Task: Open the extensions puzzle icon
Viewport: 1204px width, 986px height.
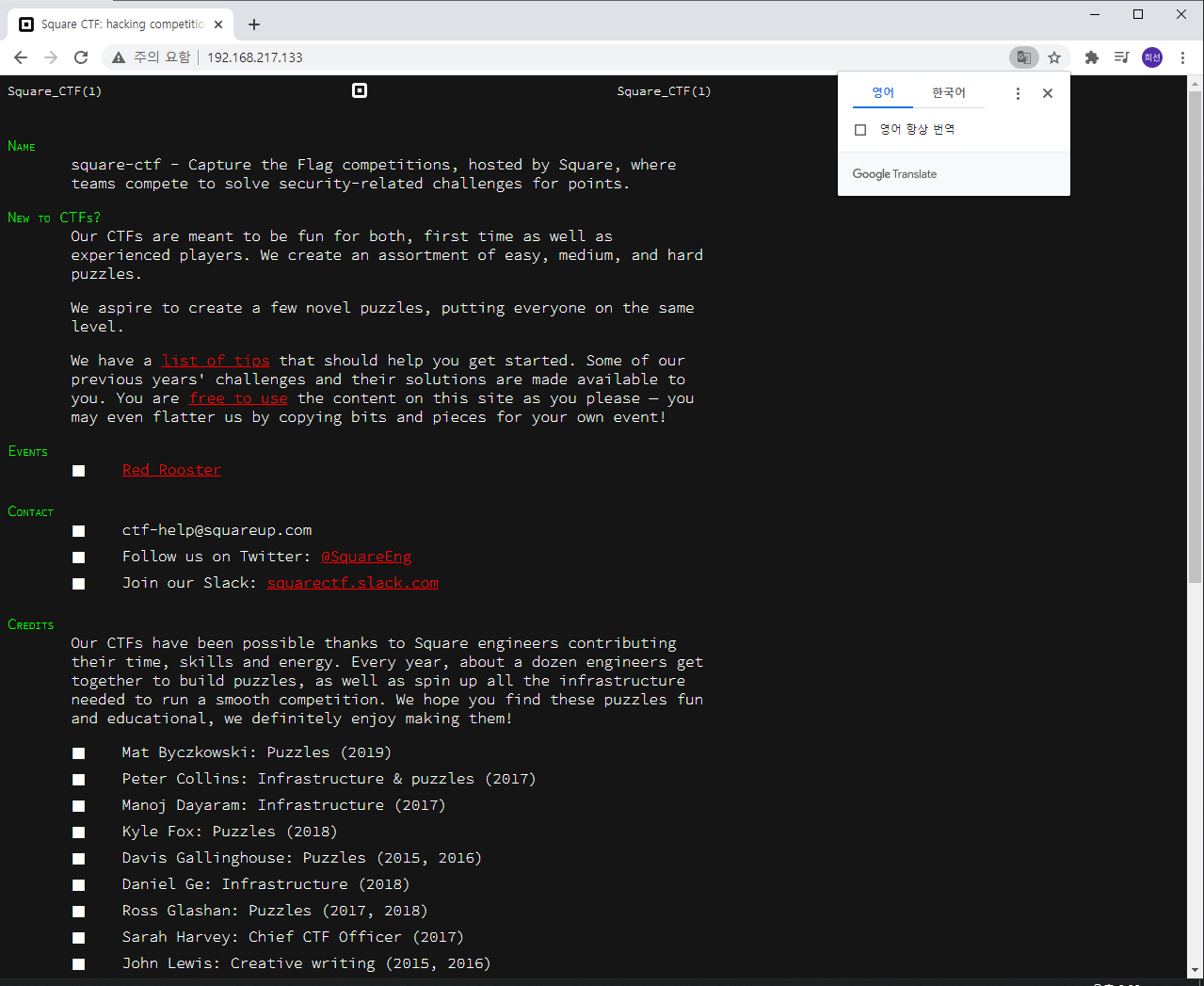Action: (x=1092, y=57)
